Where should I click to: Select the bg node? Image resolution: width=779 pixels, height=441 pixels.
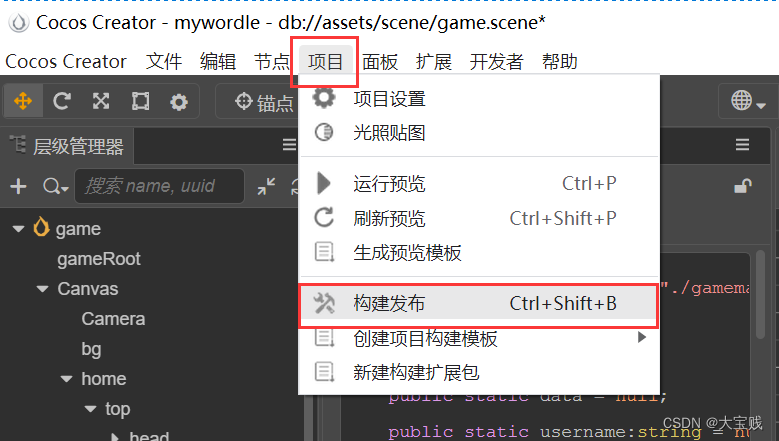coord(91,349)
